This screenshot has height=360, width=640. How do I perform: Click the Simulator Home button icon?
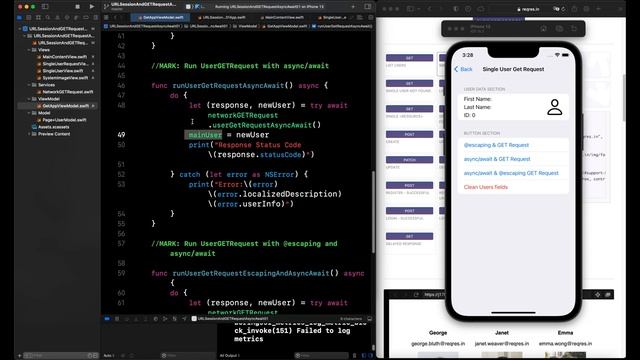click(x=544, y=29)
